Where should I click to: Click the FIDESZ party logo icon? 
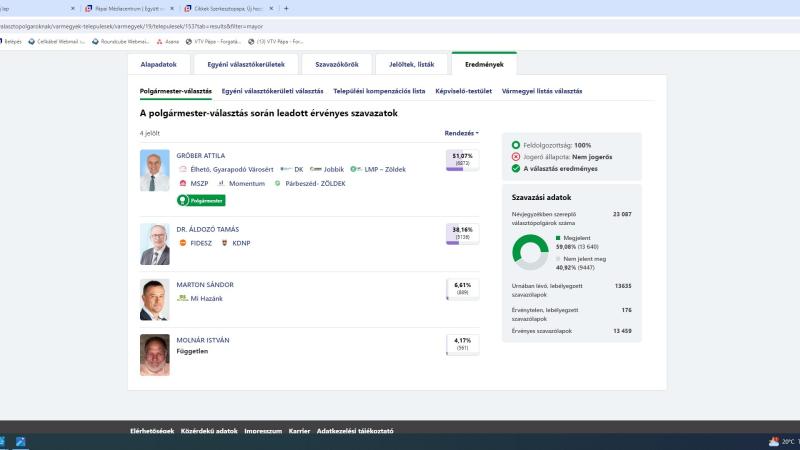(182, 243)
